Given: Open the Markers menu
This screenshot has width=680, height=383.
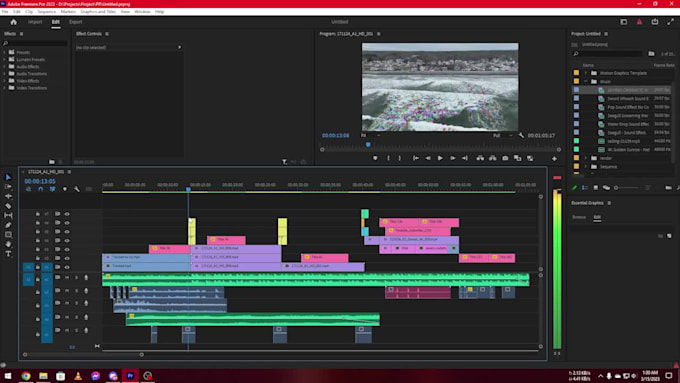Looking at the screenshot, I should click(x=68, y=12).
